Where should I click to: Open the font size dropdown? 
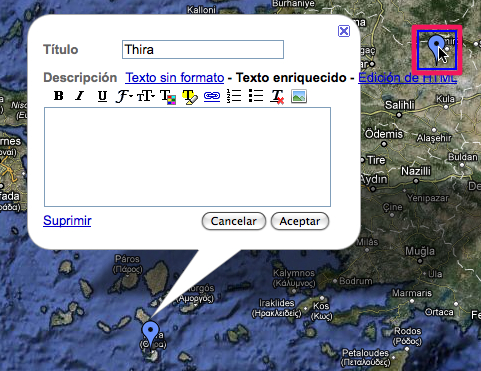pyautogui.click(x=146, y=96)
